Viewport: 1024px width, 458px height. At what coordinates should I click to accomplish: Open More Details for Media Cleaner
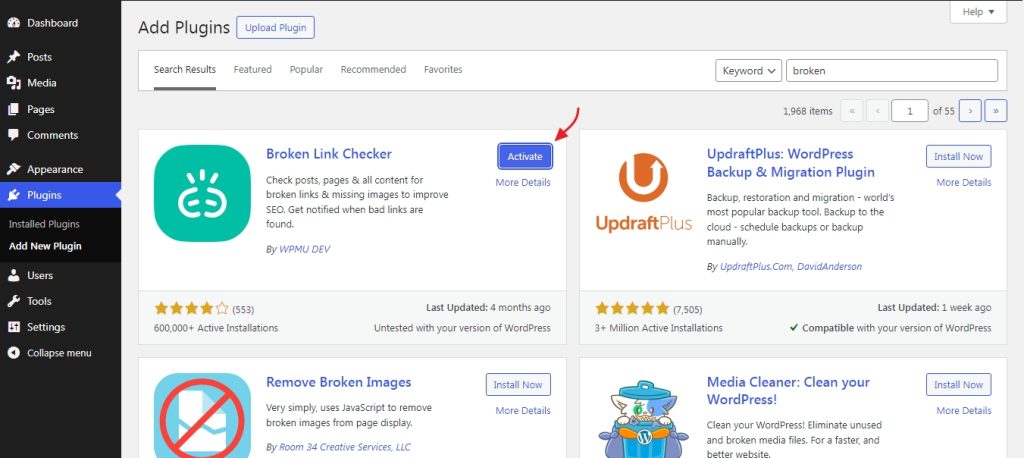coord(964,410)
